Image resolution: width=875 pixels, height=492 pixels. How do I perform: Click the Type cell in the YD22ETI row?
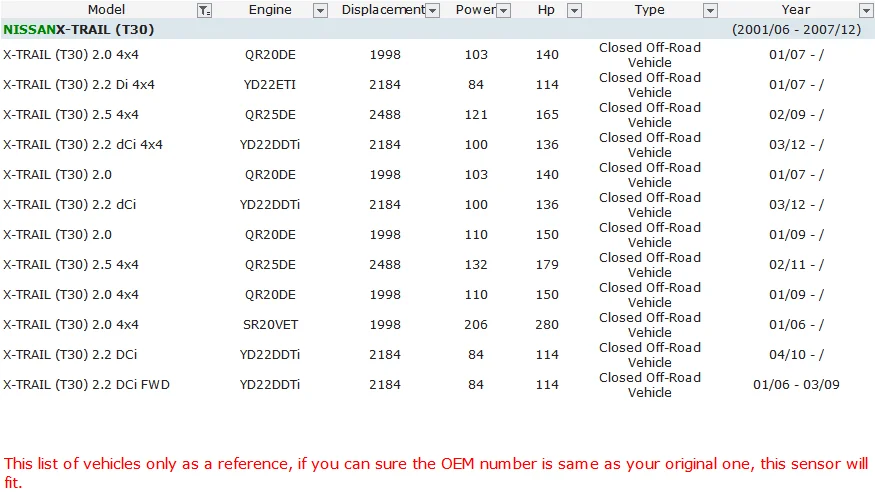[650, 85]
